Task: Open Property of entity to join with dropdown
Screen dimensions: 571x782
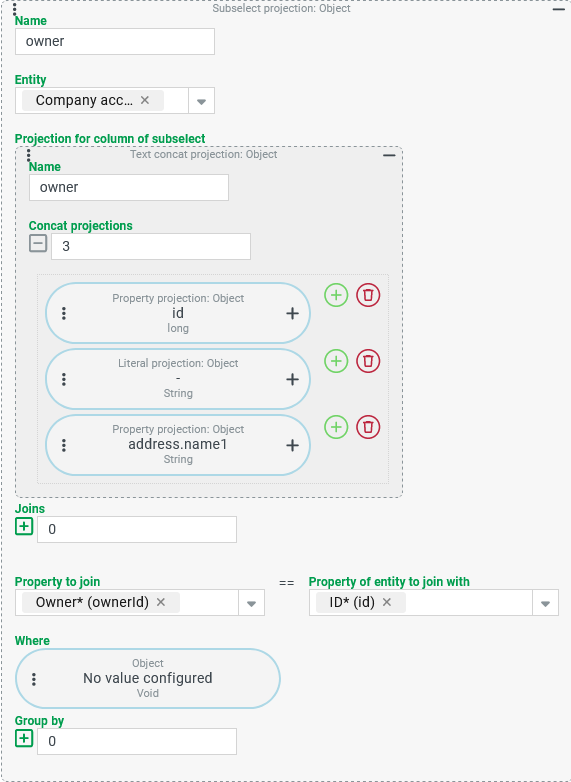Action: click(546, 602)
